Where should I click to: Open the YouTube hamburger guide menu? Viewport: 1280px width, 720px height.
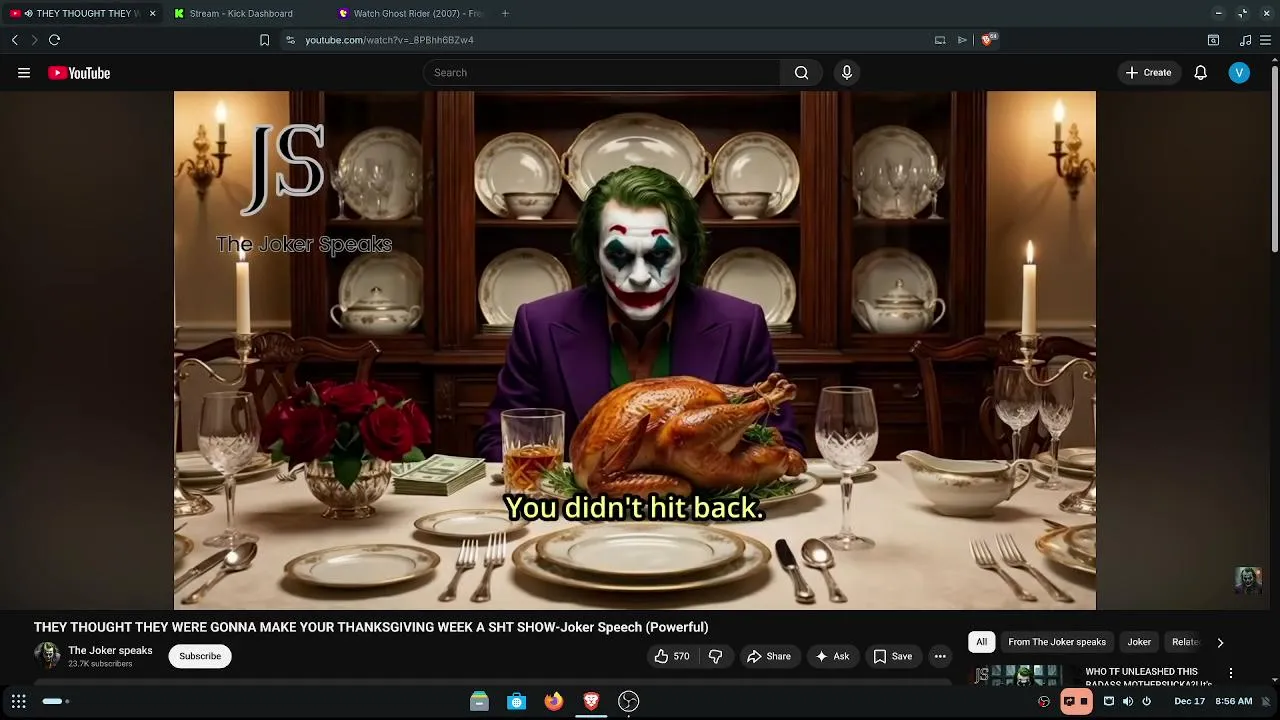point(24,73)
